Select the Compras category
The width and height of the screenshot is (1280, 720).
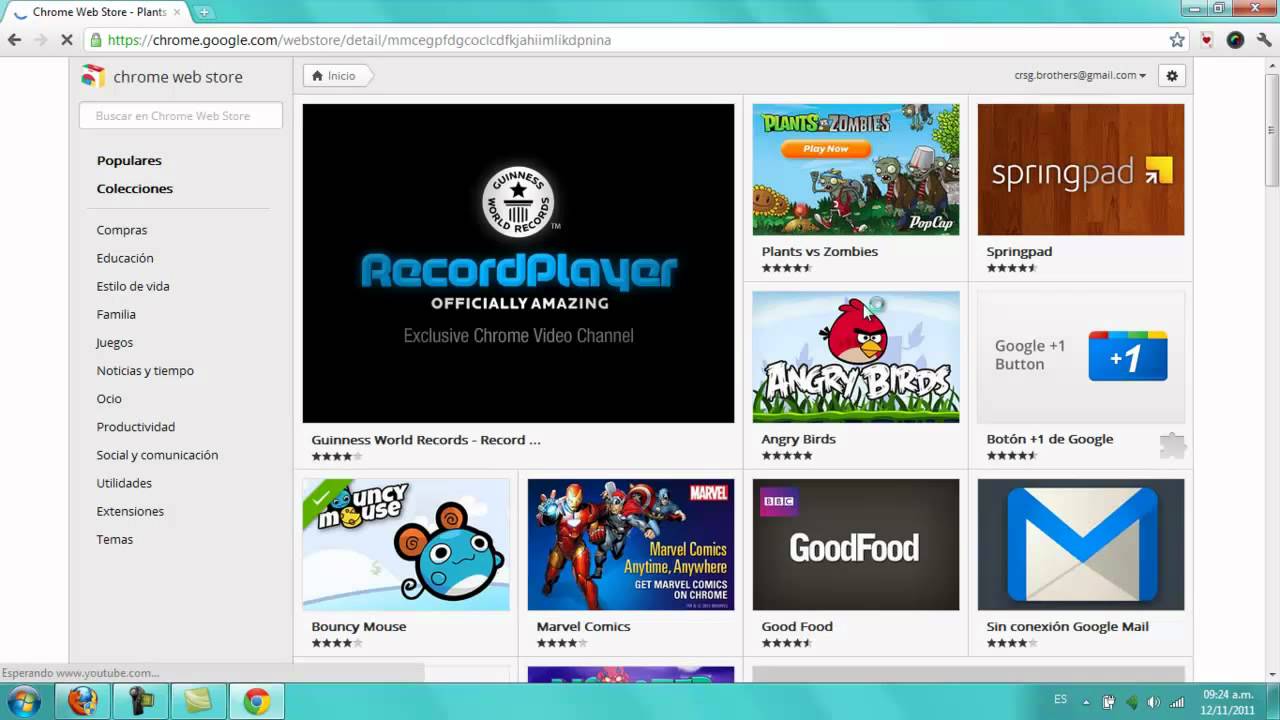click(122, 230)
